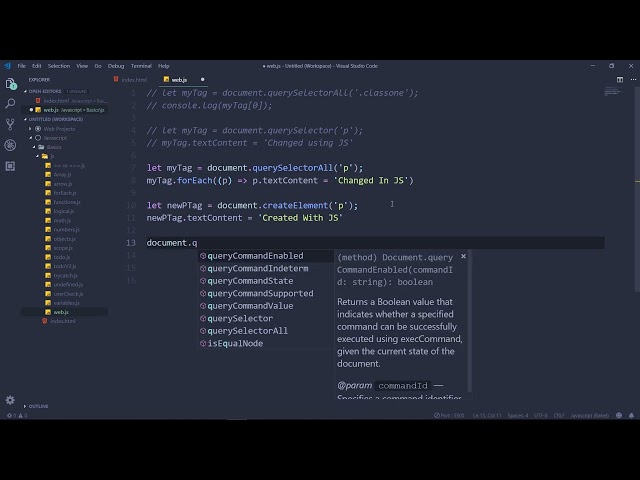Image resolution: width=640 pixels, height=480 pixels.
Task: Click the VS Code logo in title bar
Action: tap(7, 66)
